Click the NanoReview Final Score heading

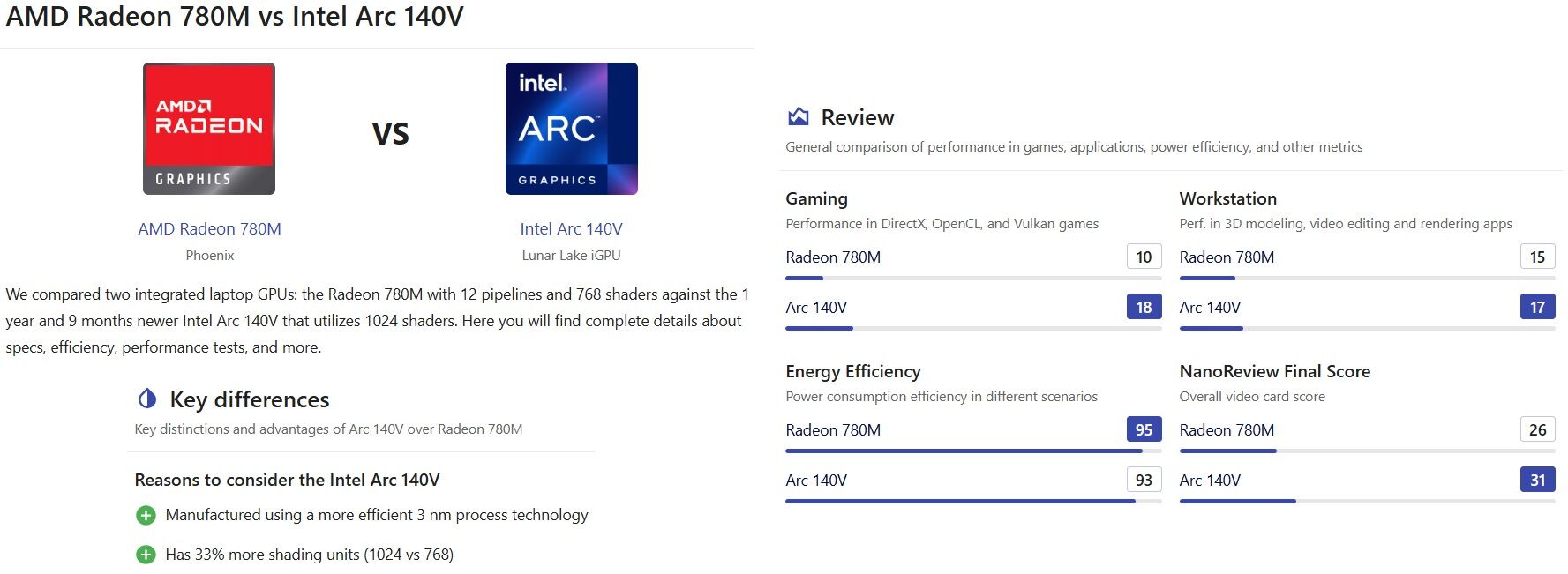(1274, 371)
